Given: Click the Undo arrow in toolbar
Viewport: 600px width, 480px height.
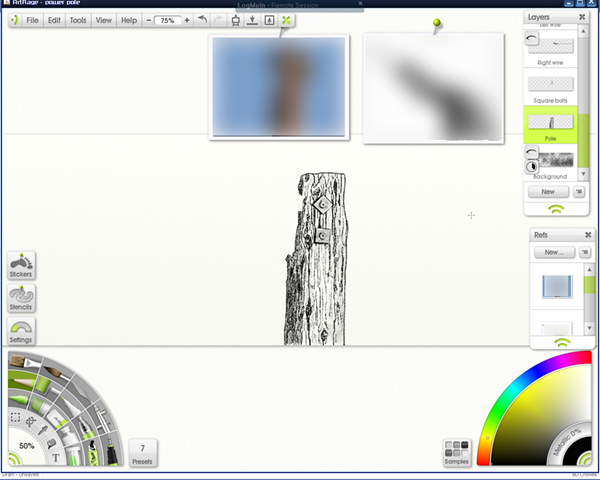Looking at the screenshot, I should click(202, 20).
